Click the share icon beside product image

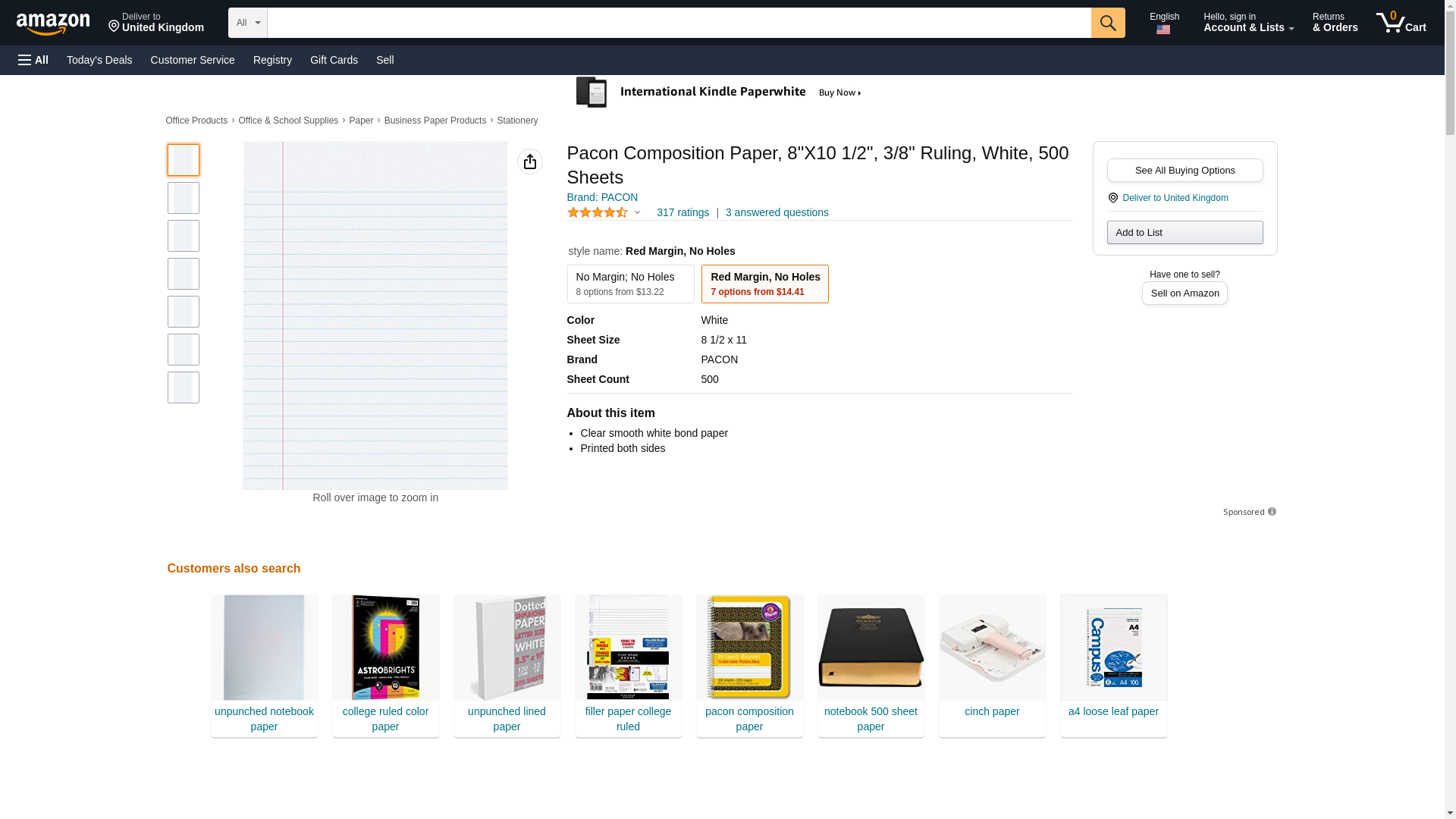click(529, 162)
